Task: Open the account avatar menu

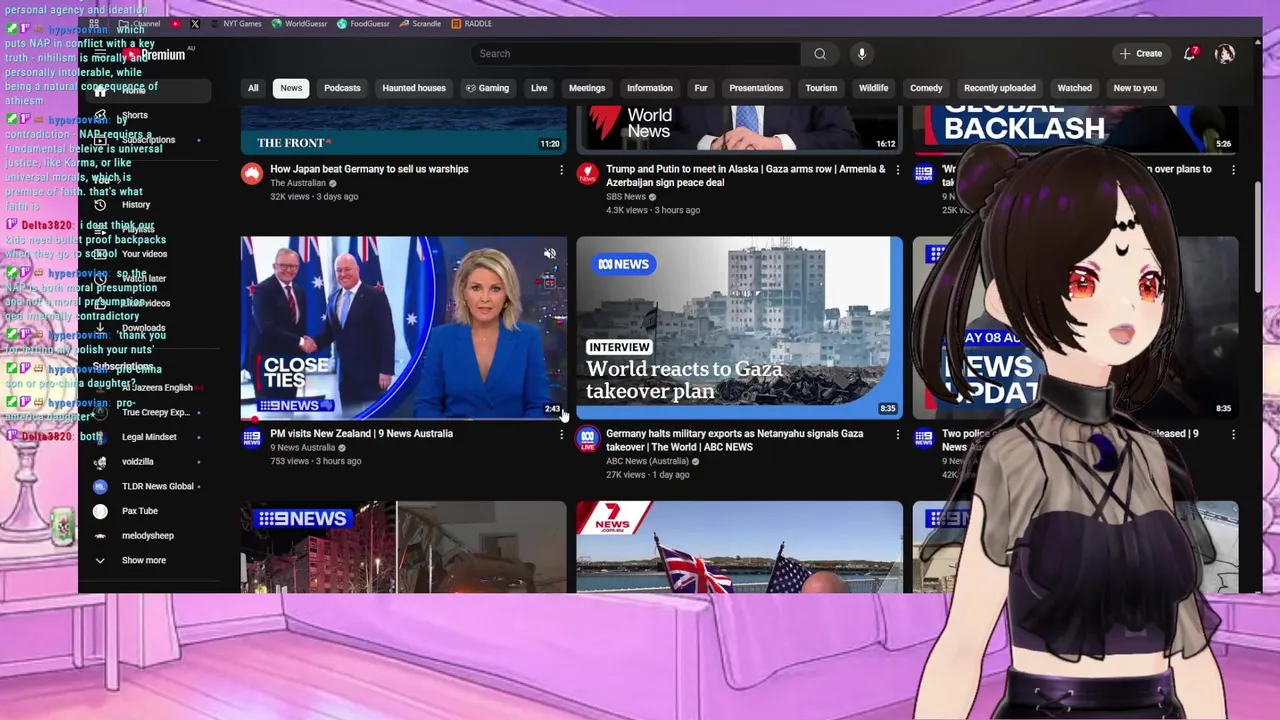Action: pos(1225,54)
